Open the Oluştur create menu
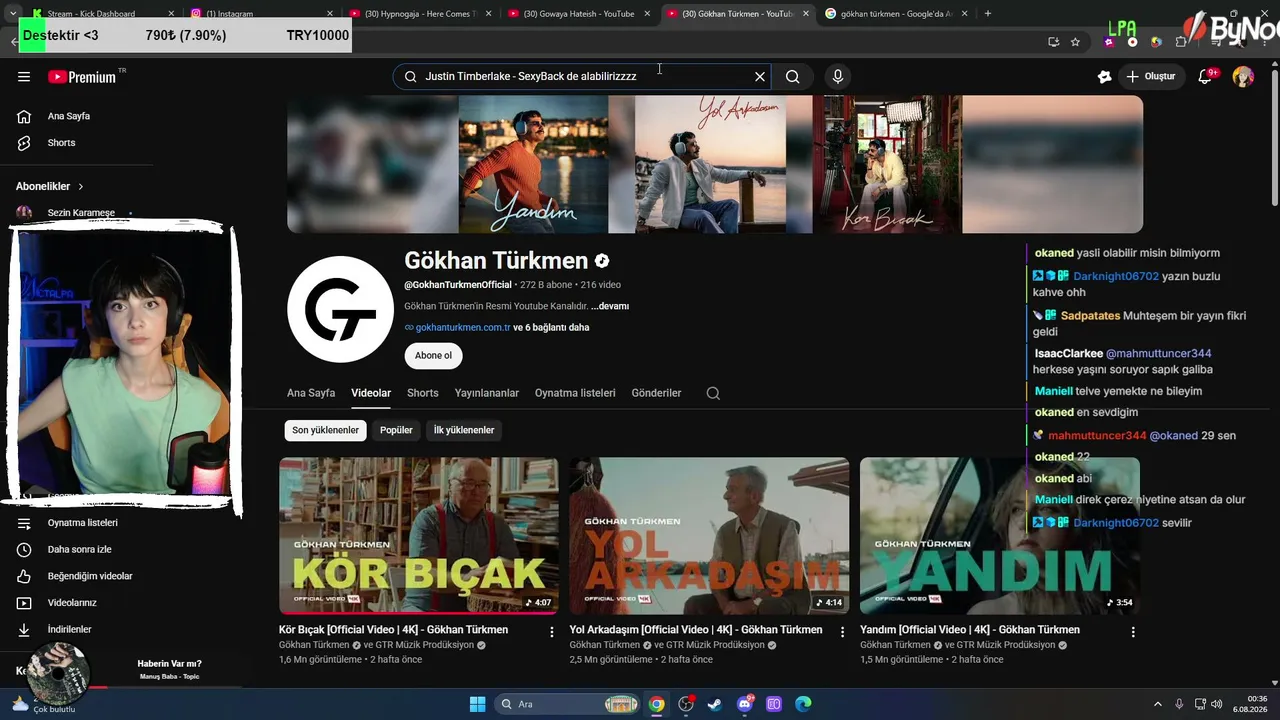Screen dimensions: 1280x720 pos(1151,76)
